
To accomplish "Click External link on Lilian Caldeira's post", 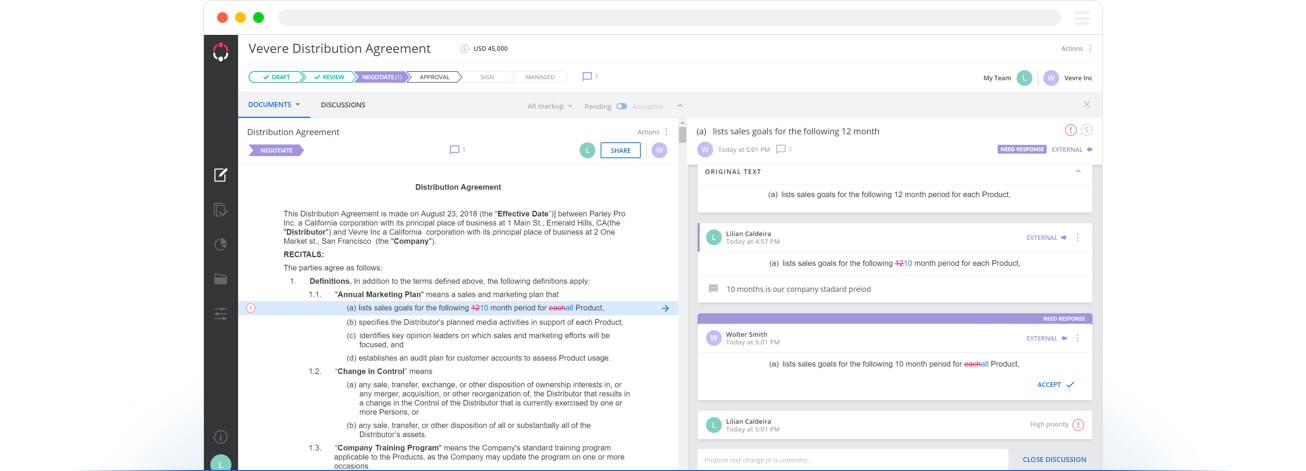I will 1047,238.
